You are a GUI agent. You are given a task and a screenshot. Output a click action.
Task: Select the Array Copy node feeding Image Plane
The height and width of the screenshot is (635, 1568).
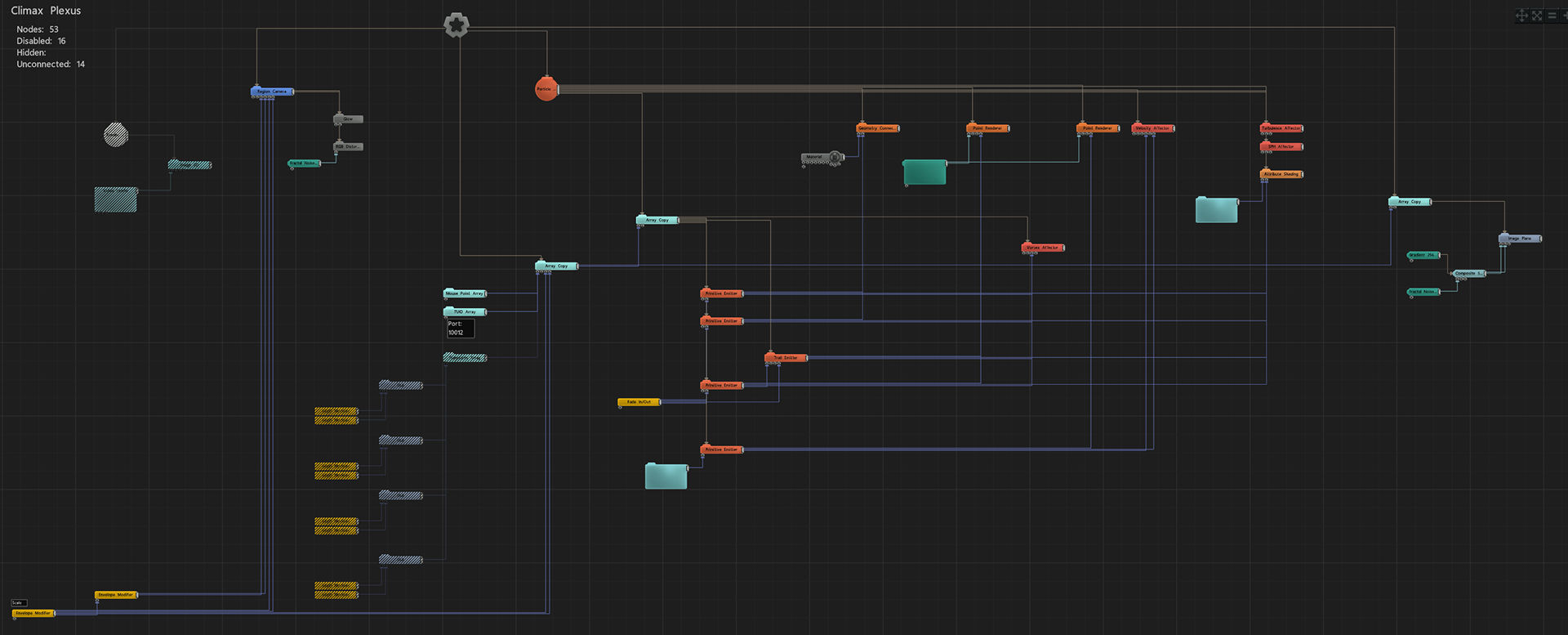[x=1410, y=202]
